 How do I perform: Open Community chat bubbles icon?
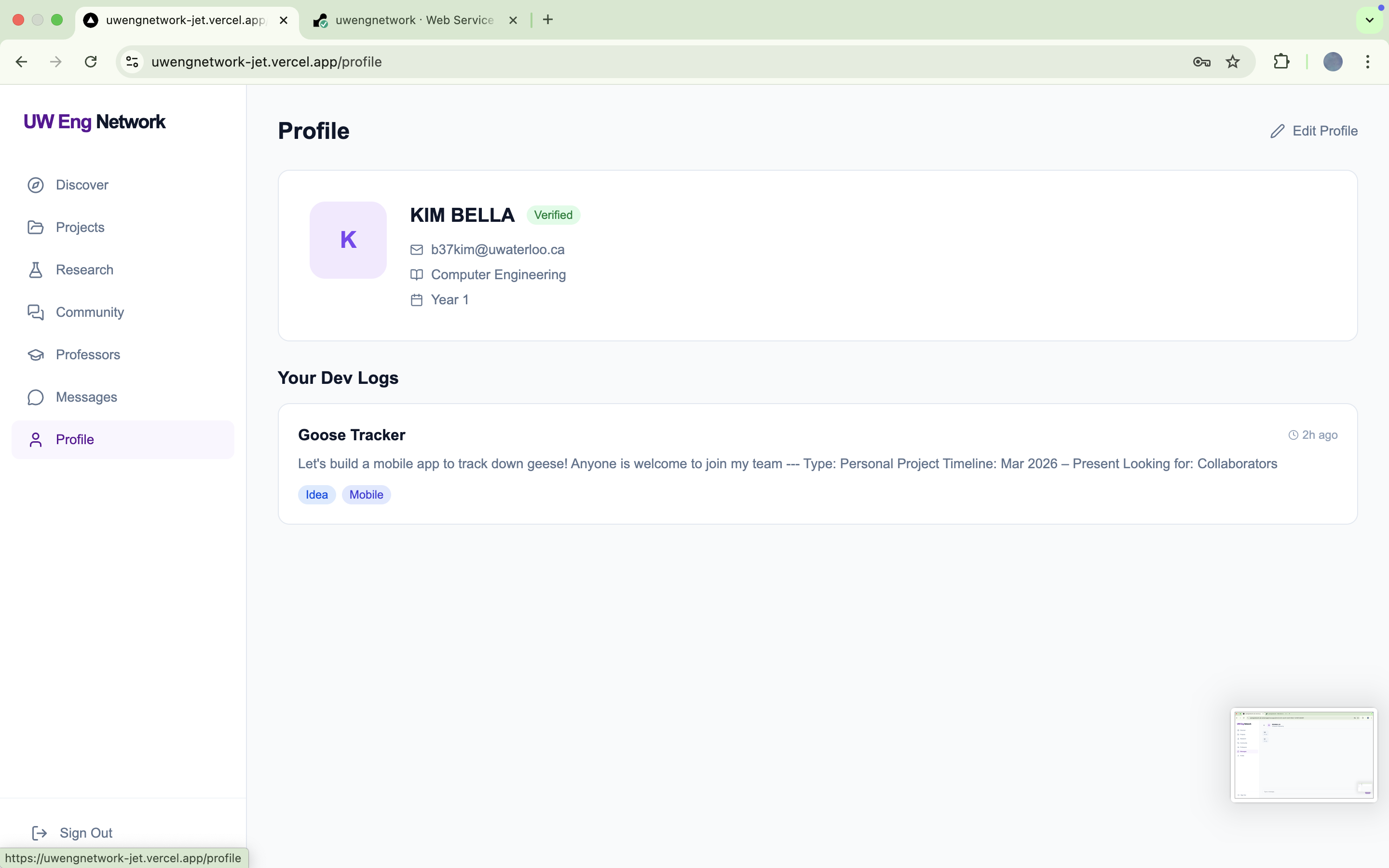click(36, 312)
